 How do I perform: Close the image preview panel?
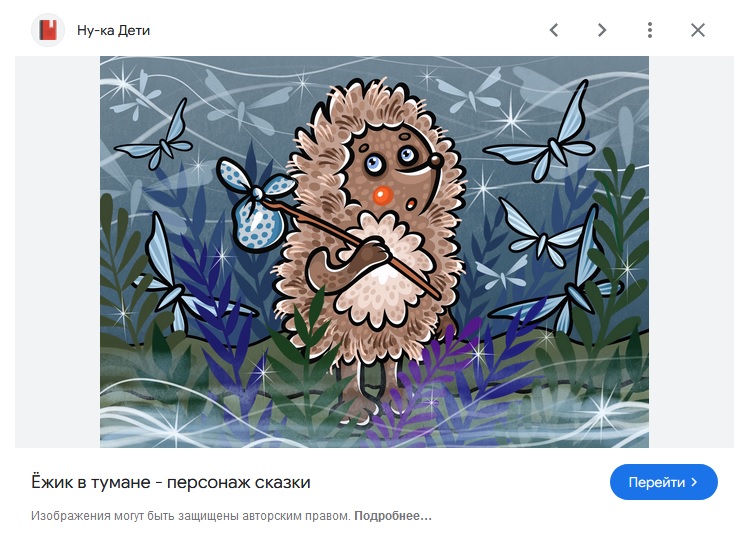click(x=697, y=30)
